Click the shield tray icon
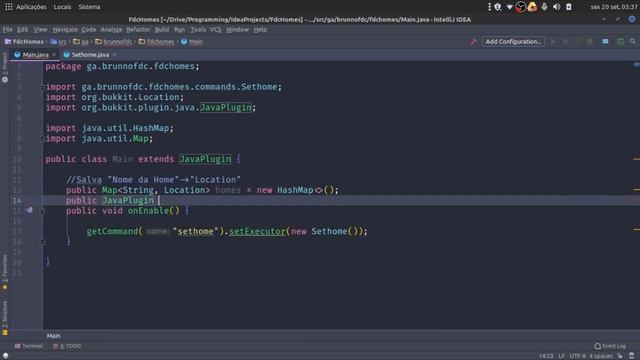This screenshot has height=360, width=640. tap(498, 7)
